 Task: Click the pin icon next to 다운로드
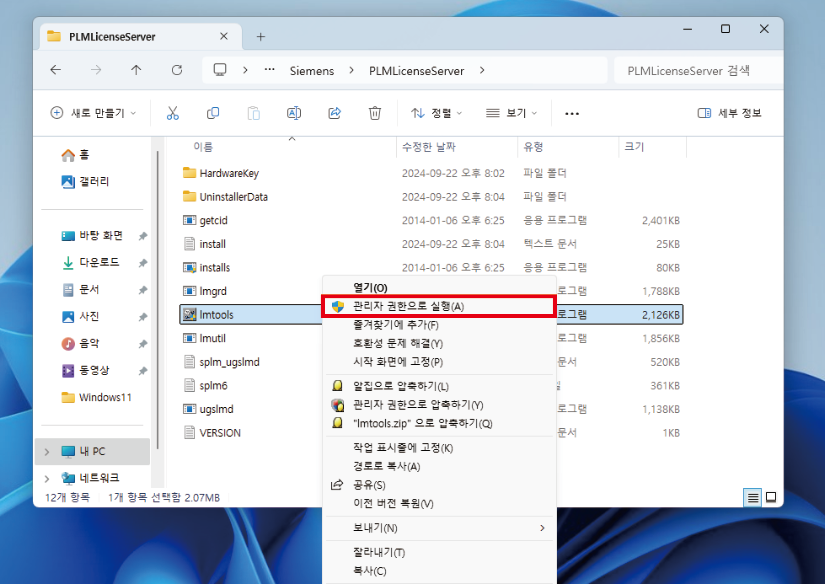pyautogui.click(x=142, y=263)
